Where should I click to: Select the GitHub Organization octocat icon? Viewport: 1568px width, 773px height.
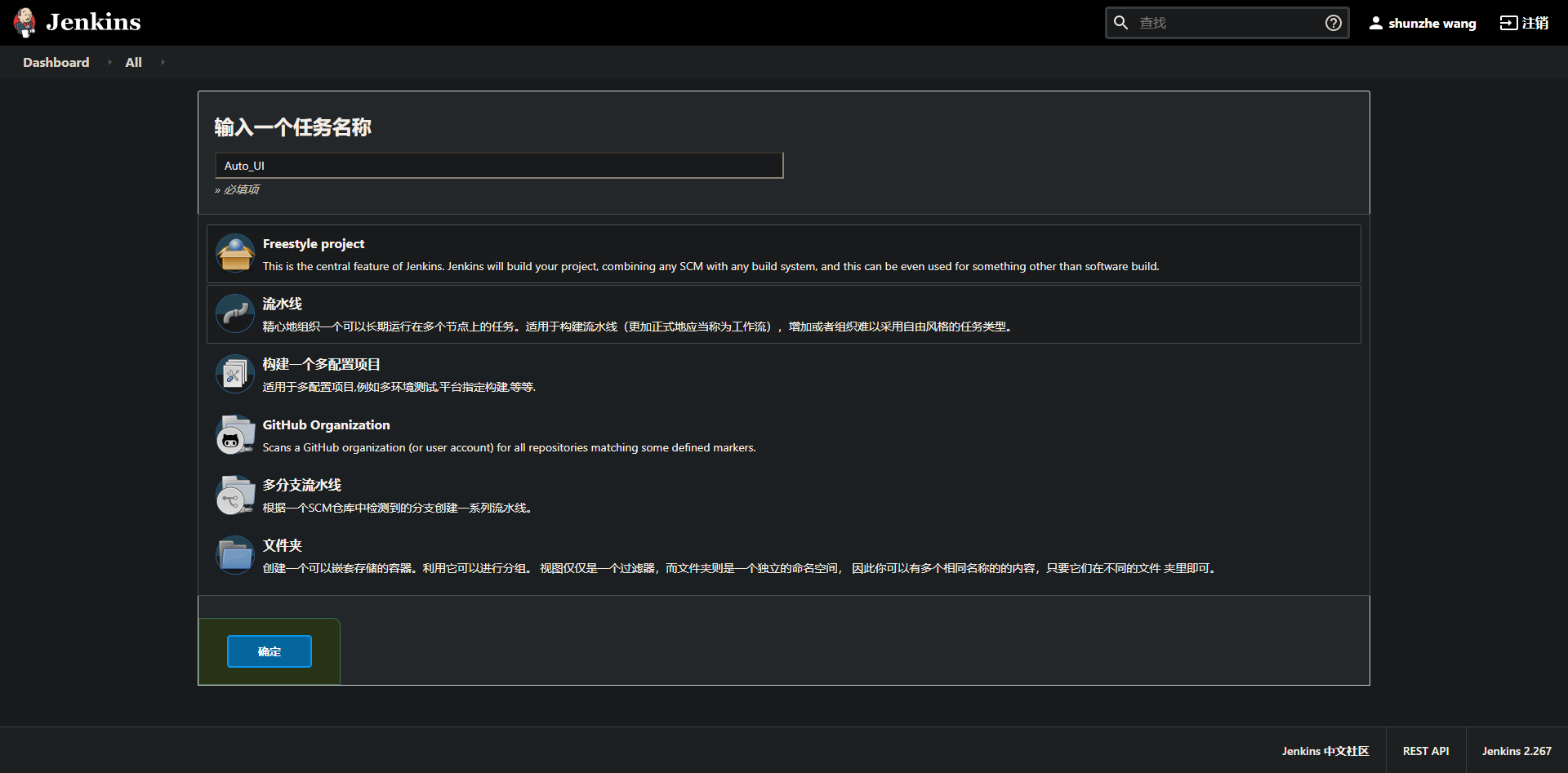[x=235, y=435]
